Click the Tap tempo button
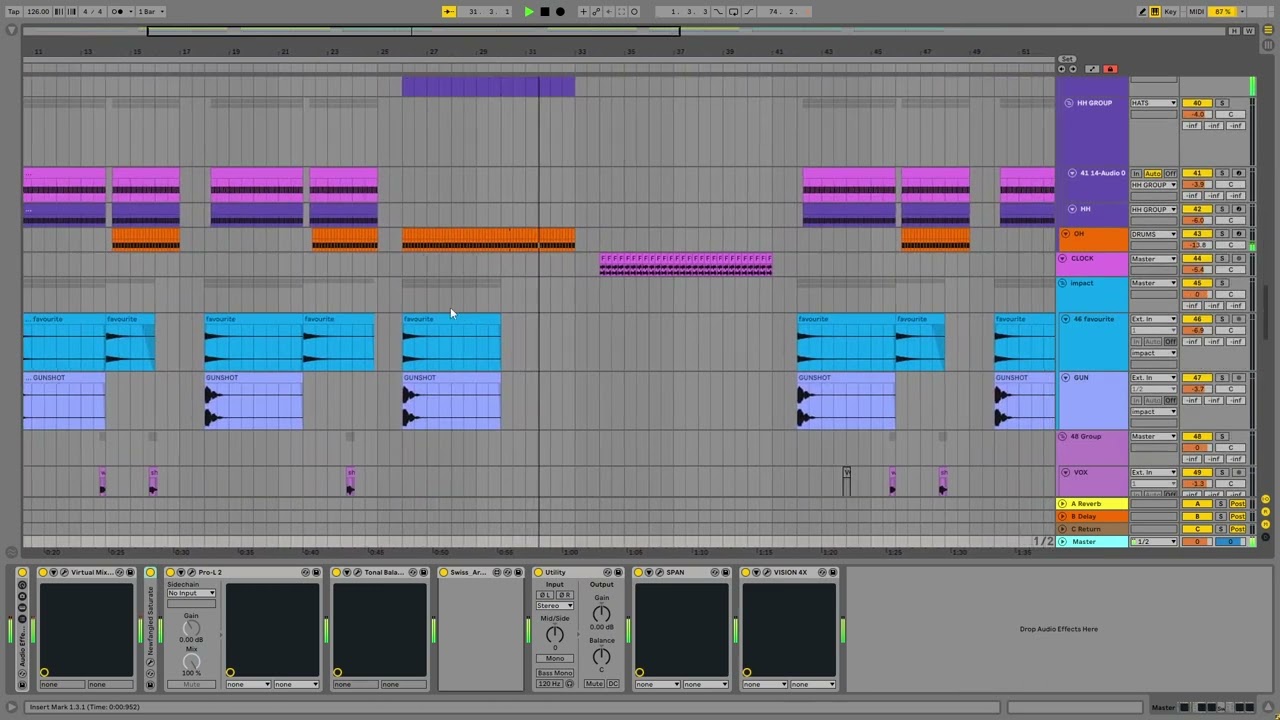The width and height of the screenshot is (1280, 720). click(14, 11)
